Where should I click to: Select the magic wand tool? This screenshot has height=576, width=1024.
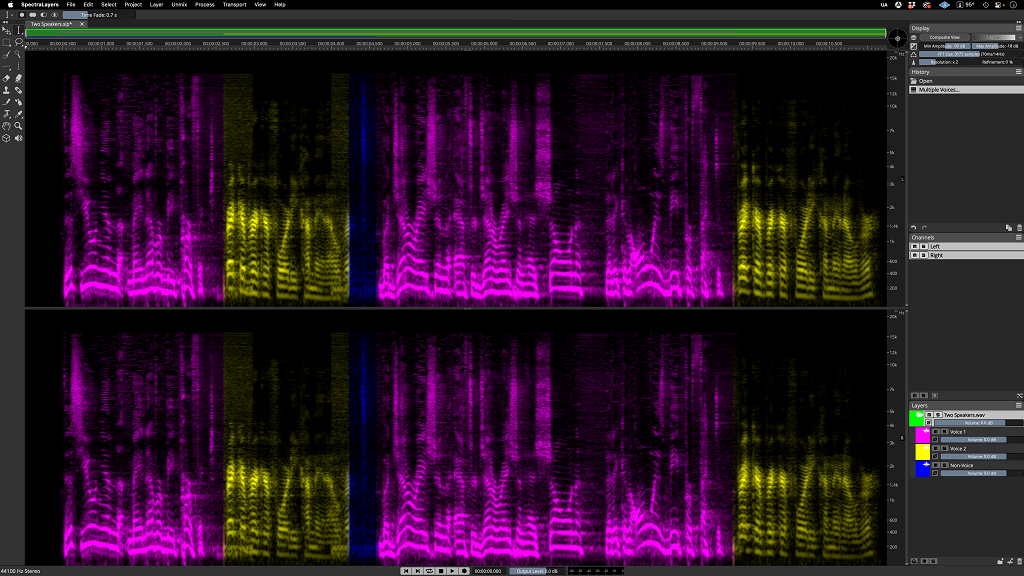19,54
